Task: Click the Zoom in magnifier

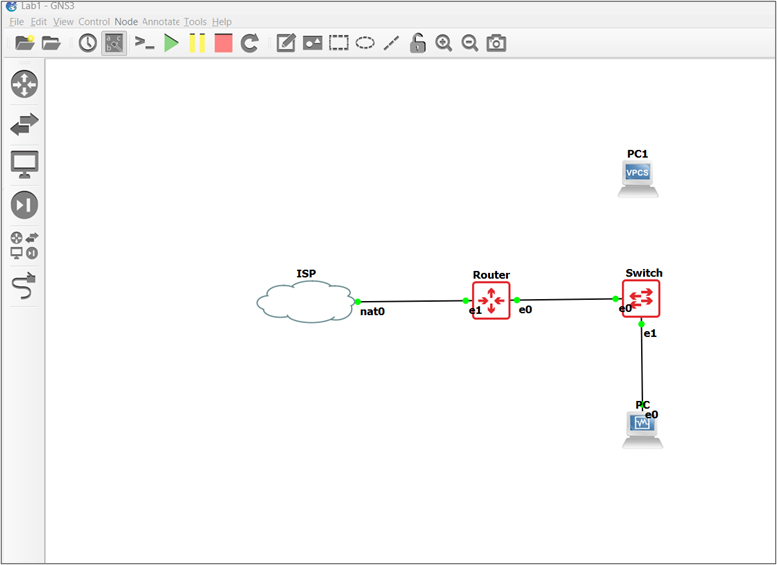Action: (x=444, y=43)
